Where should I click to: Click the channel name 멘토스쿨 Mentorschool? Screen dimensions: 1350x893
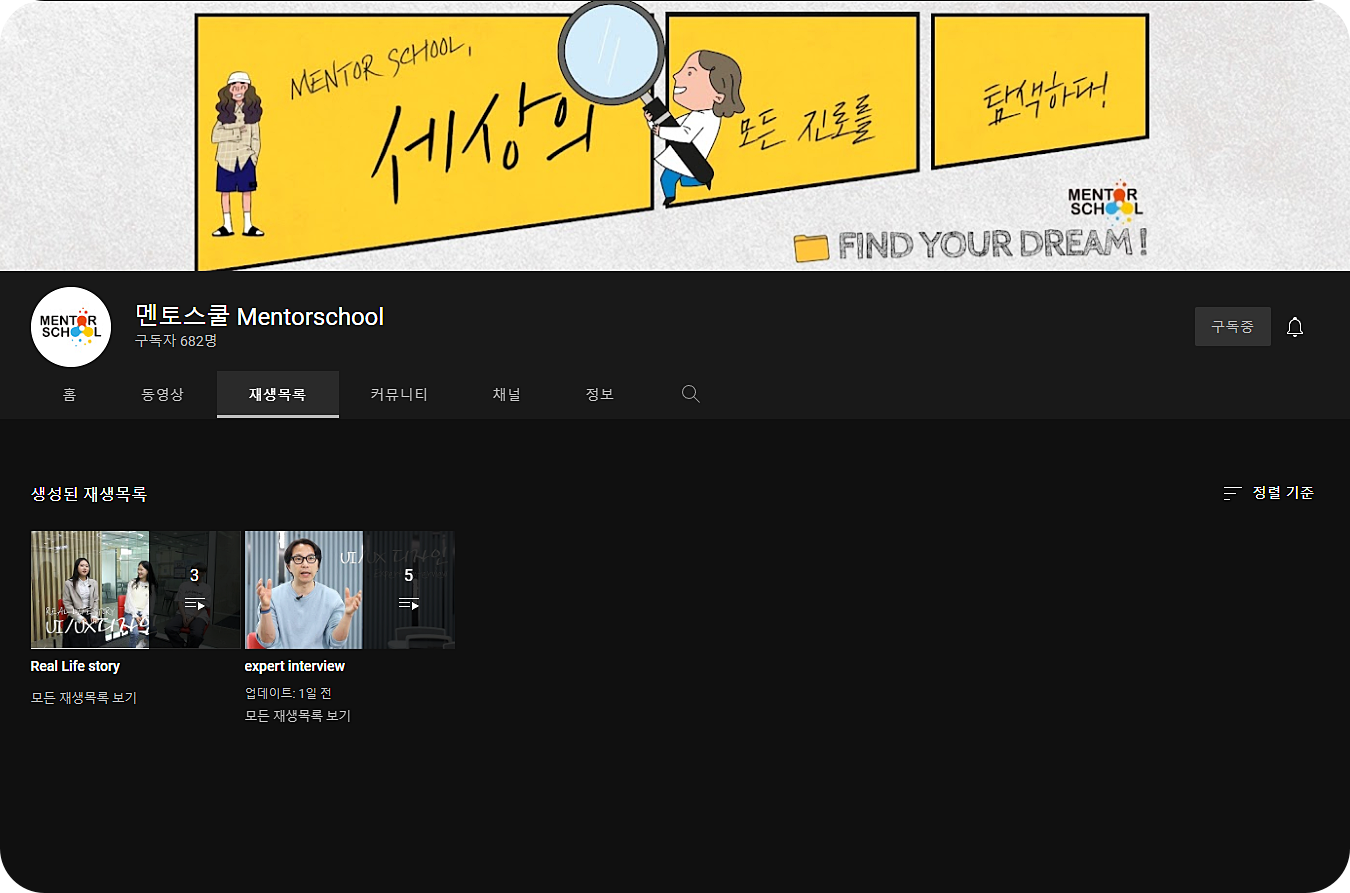click(259, 317)
